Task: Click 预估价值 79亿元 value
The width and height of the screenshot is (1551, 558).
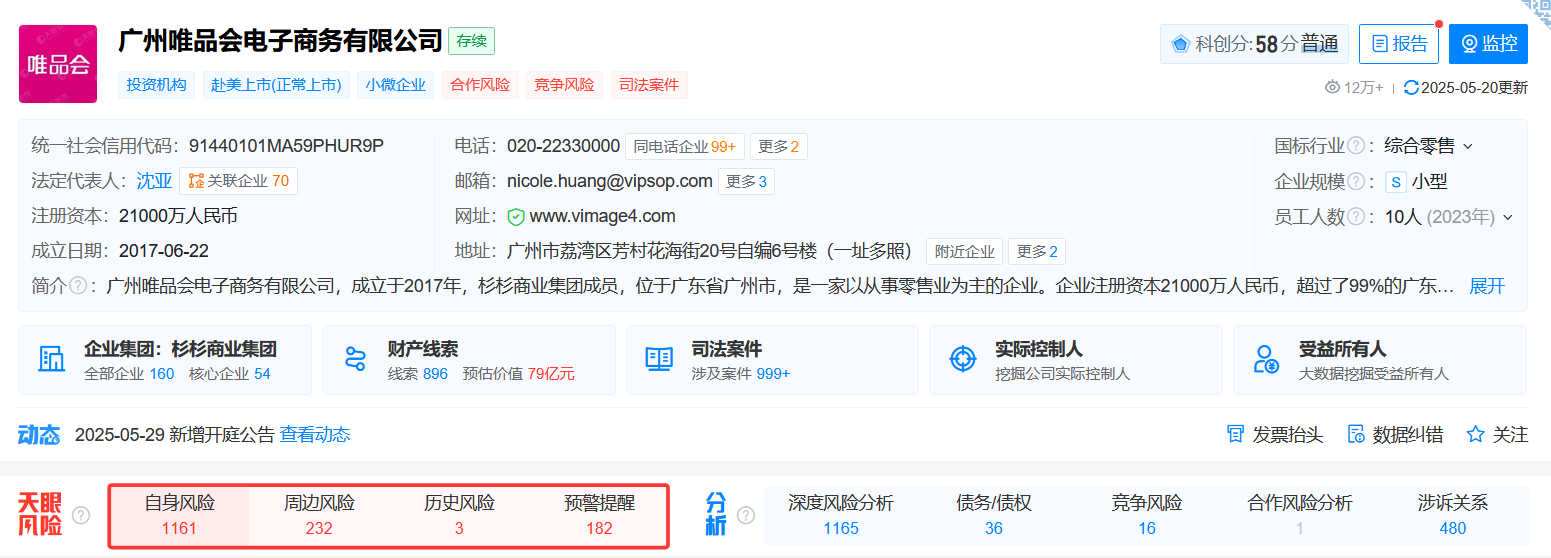Action: coord(518,374)
